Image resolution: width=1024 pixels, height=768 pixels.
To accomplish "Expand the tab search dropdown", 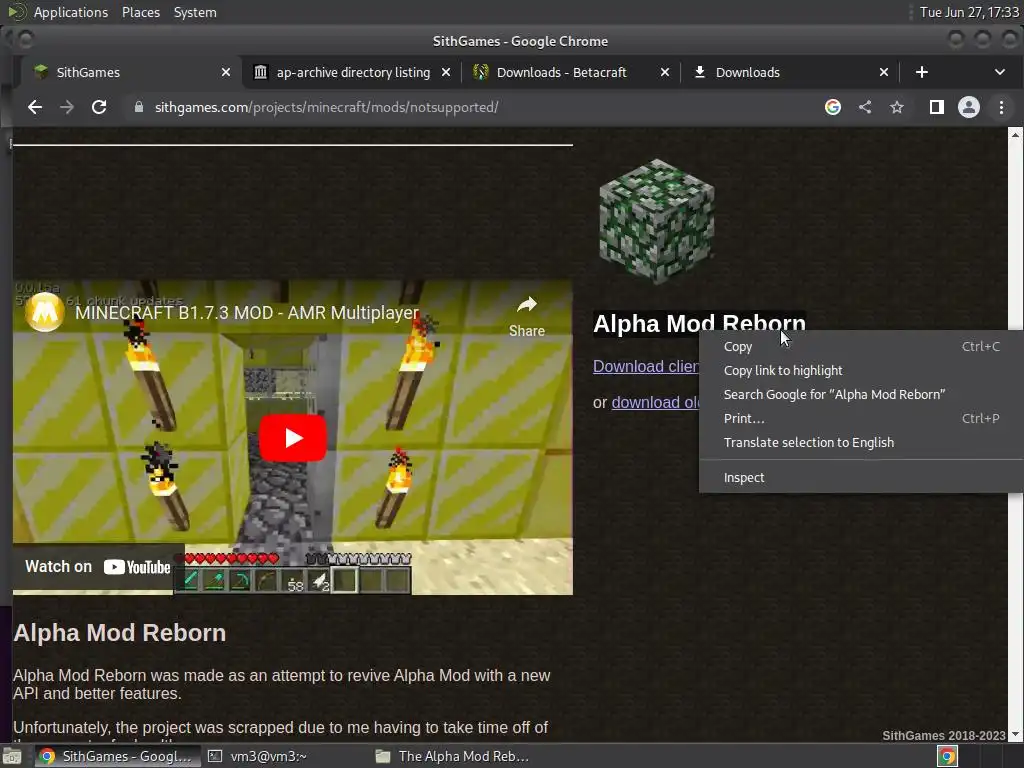I will (x=999, y=72).
